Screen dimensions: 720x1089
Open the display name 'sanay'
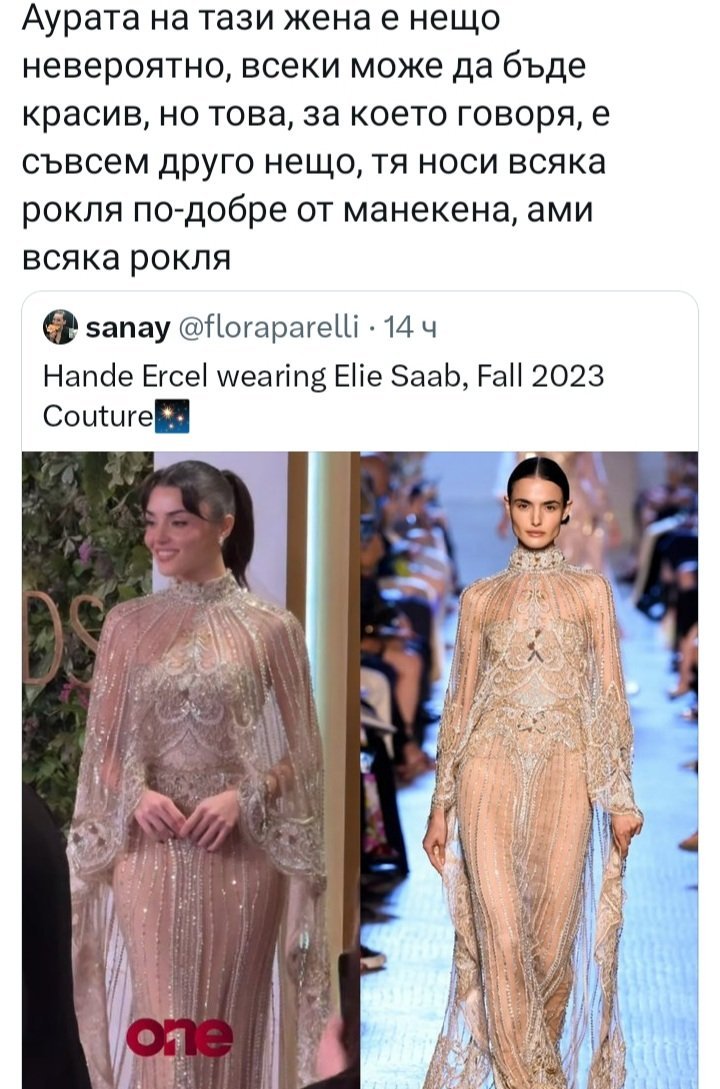pos(128,327)
